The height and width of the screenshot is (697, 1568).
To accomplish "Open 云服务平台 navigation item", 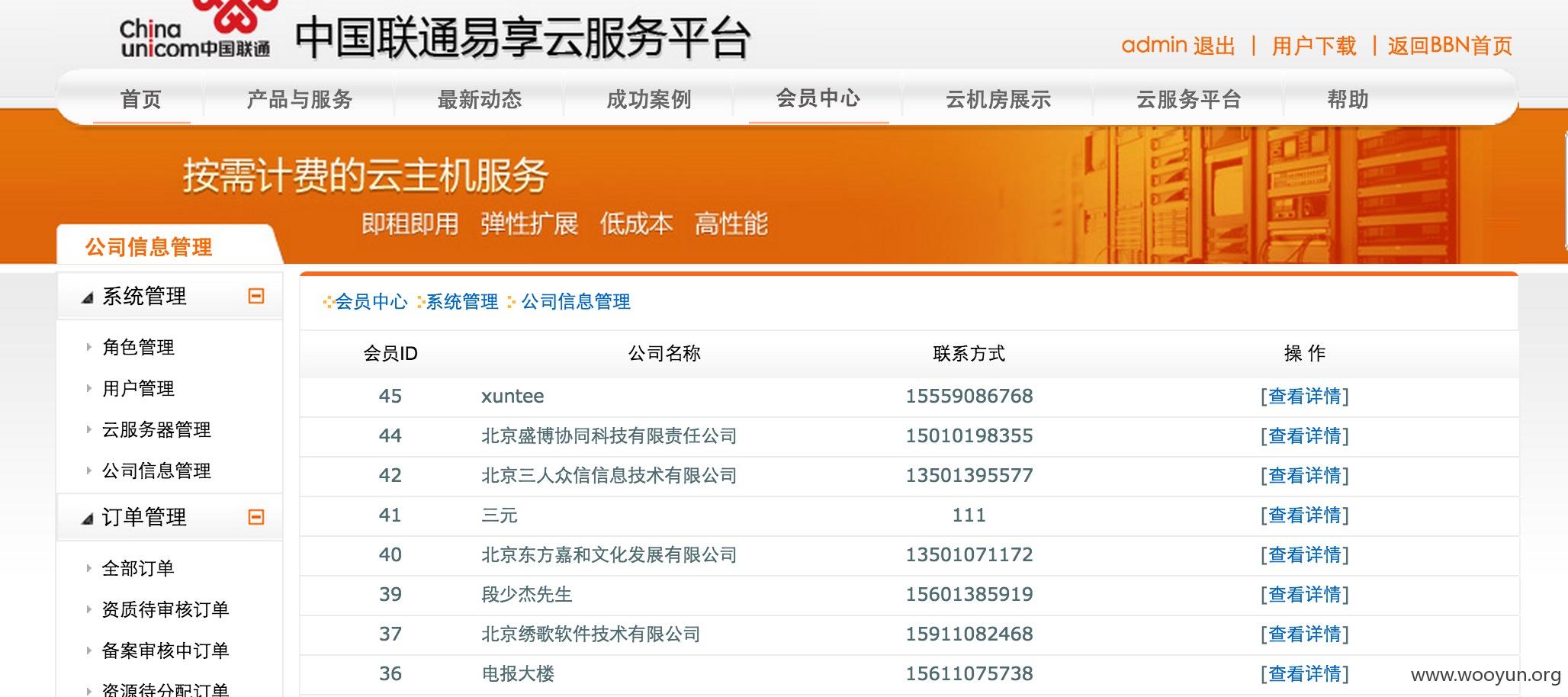I will tap(1189, 99).
